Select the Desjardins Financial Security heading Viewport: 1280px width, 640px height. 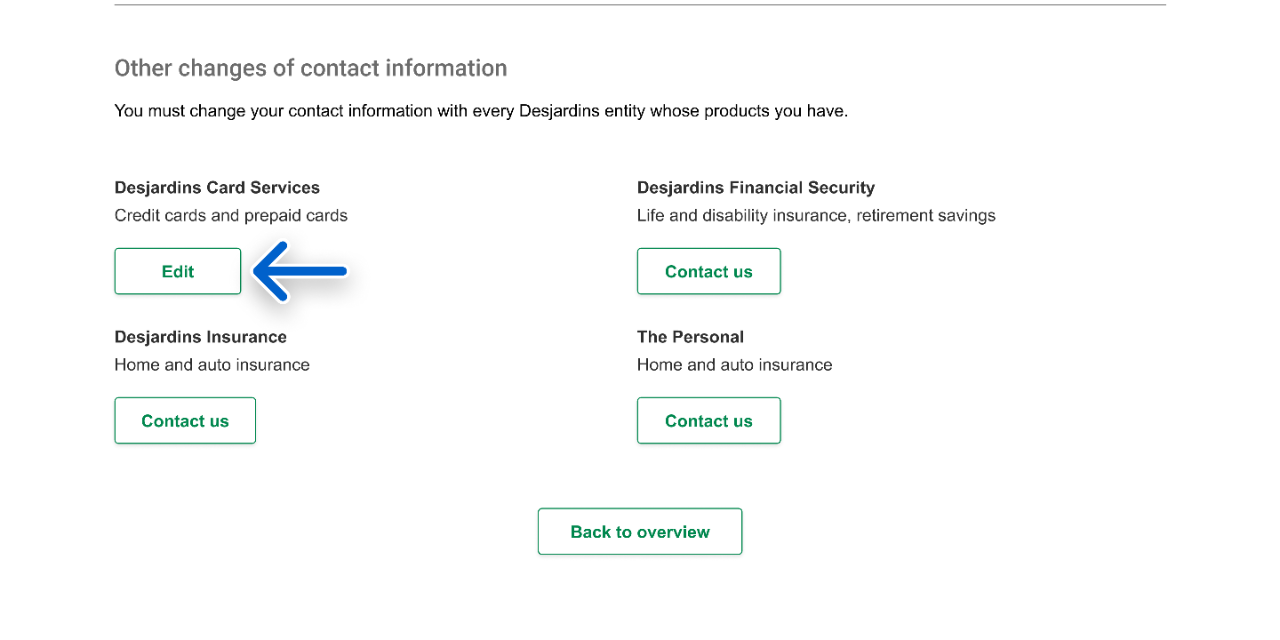(x=755, y=188)
